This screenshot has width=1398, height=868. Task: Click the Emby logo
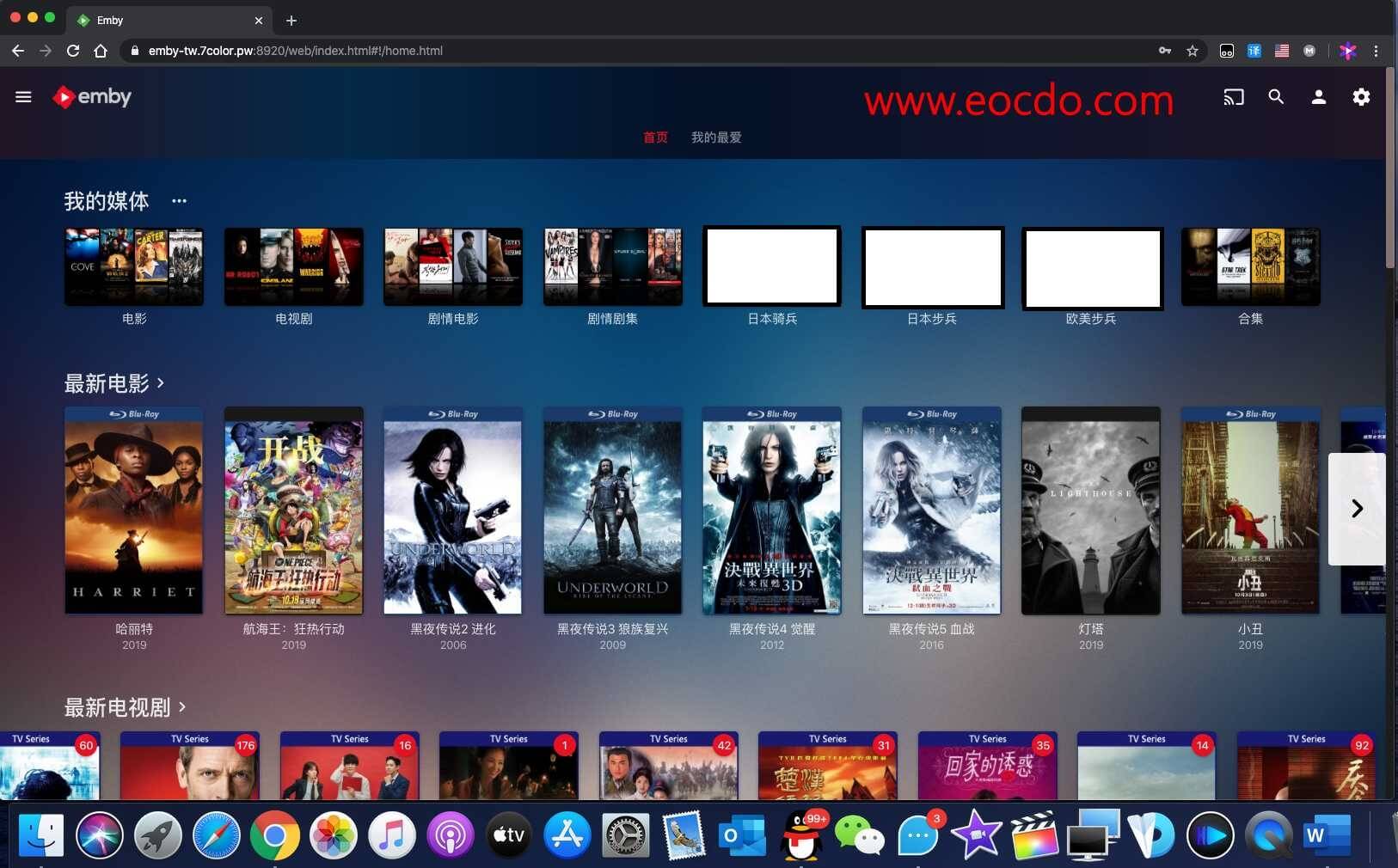click(92, 97)
